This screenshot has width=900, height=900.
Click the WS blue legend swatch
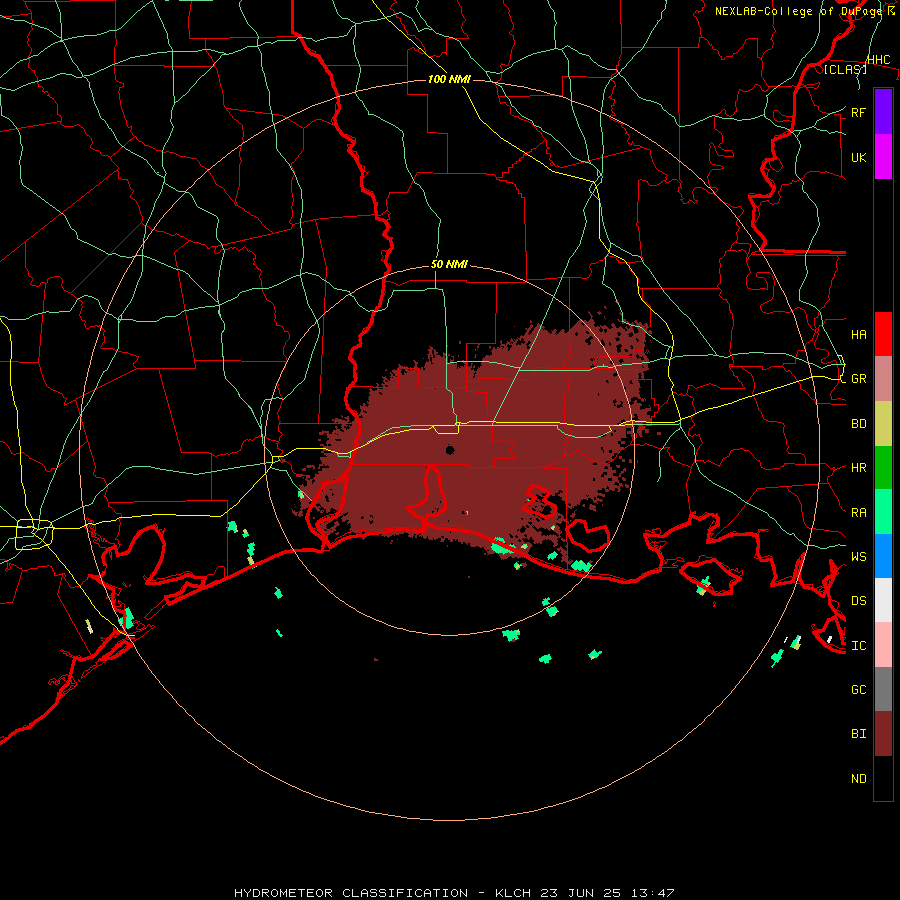pyautogui.click(x=883, y=556)
